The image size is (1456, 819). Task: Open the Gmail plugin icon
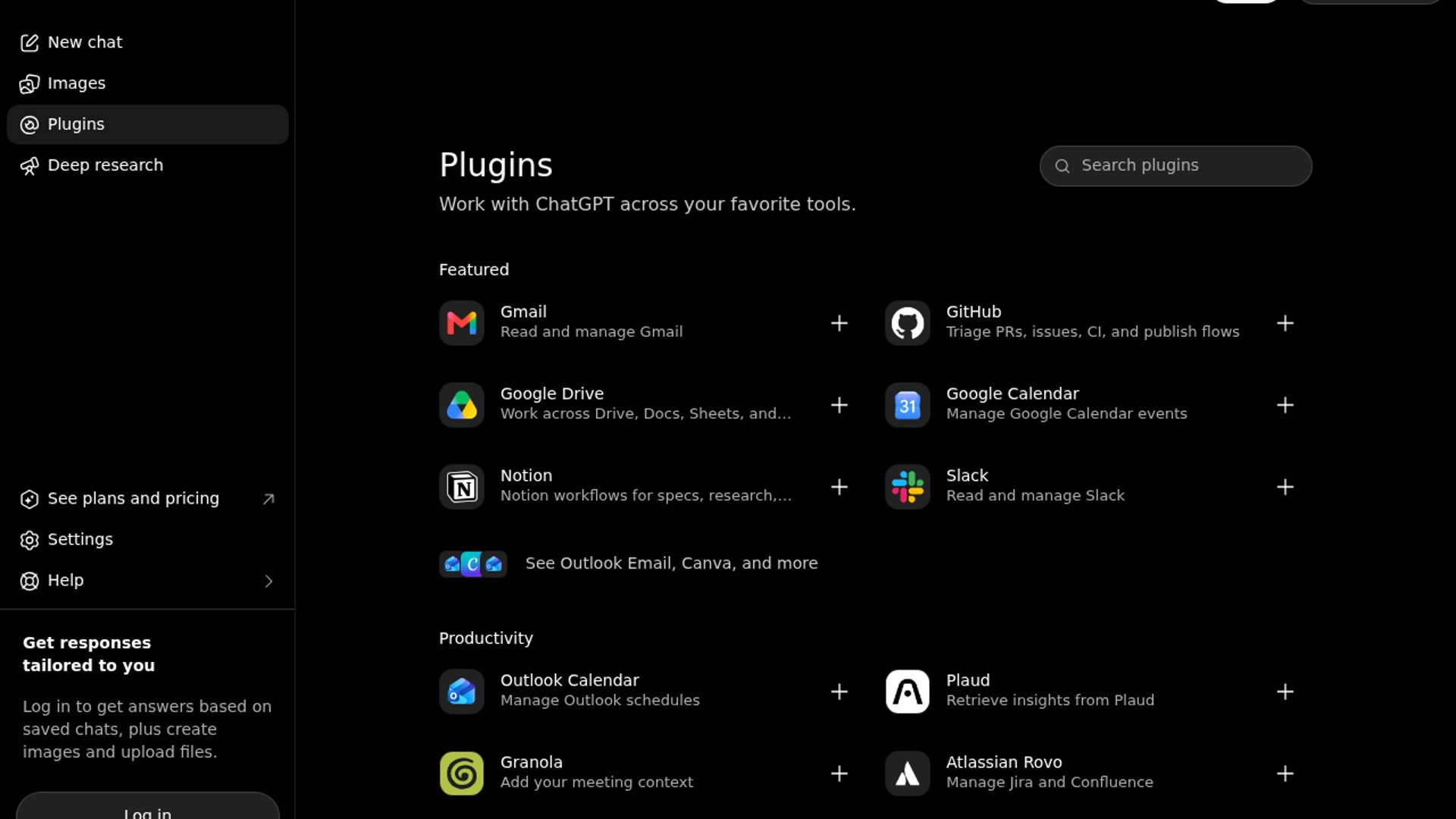click(x=462, y=323)
